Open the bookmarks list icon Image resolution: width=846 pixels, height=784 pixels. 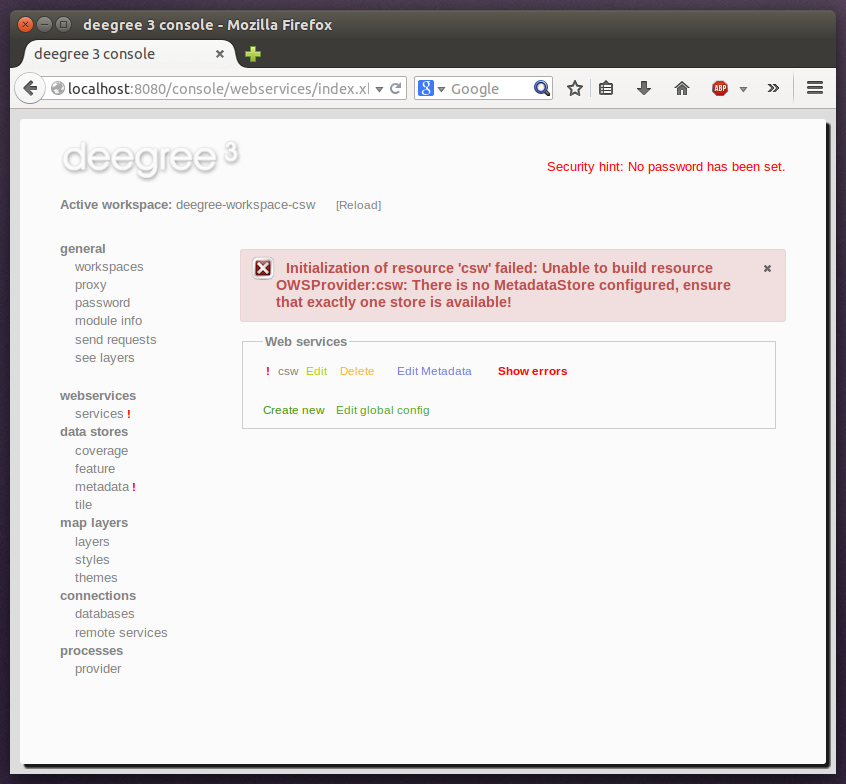point(606,88)
